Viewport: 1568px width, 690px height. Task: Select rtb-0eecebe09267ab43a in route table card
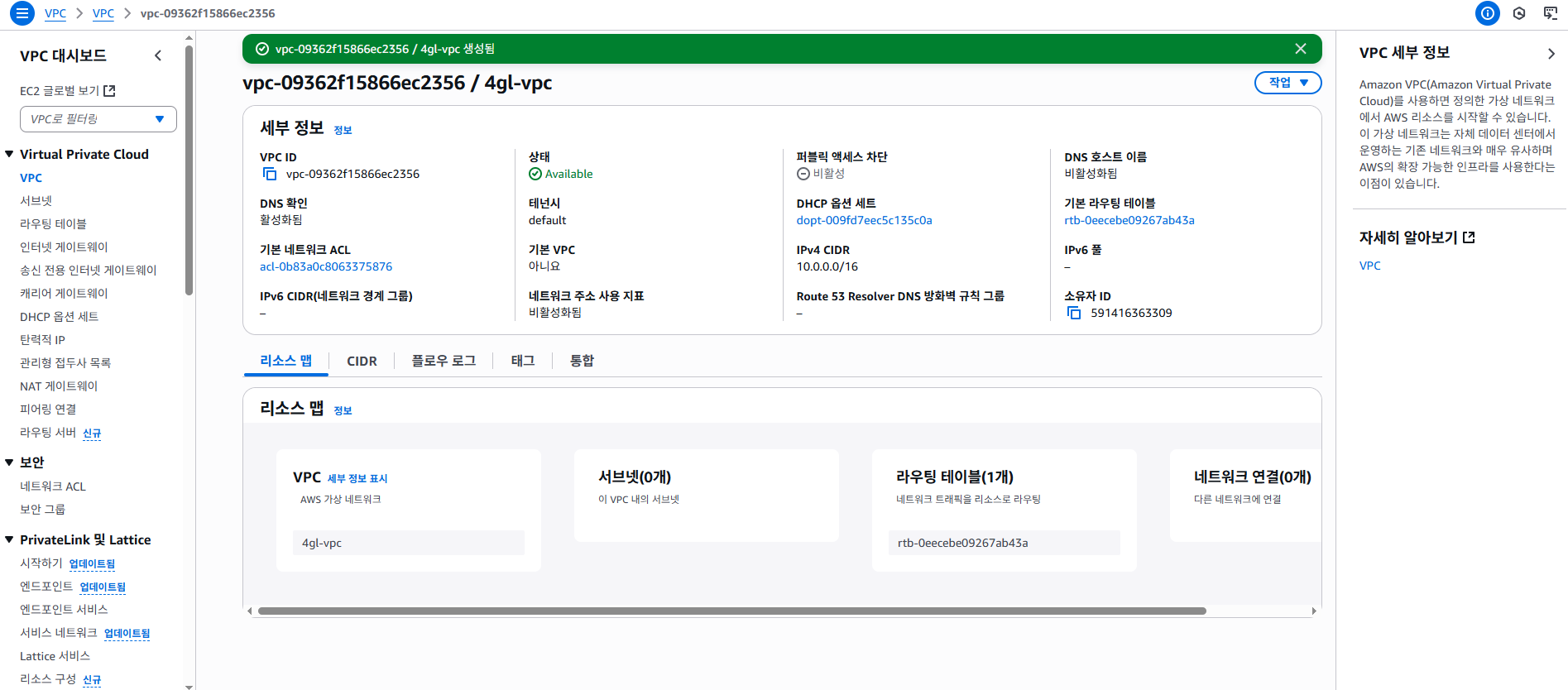[1005, 543]
